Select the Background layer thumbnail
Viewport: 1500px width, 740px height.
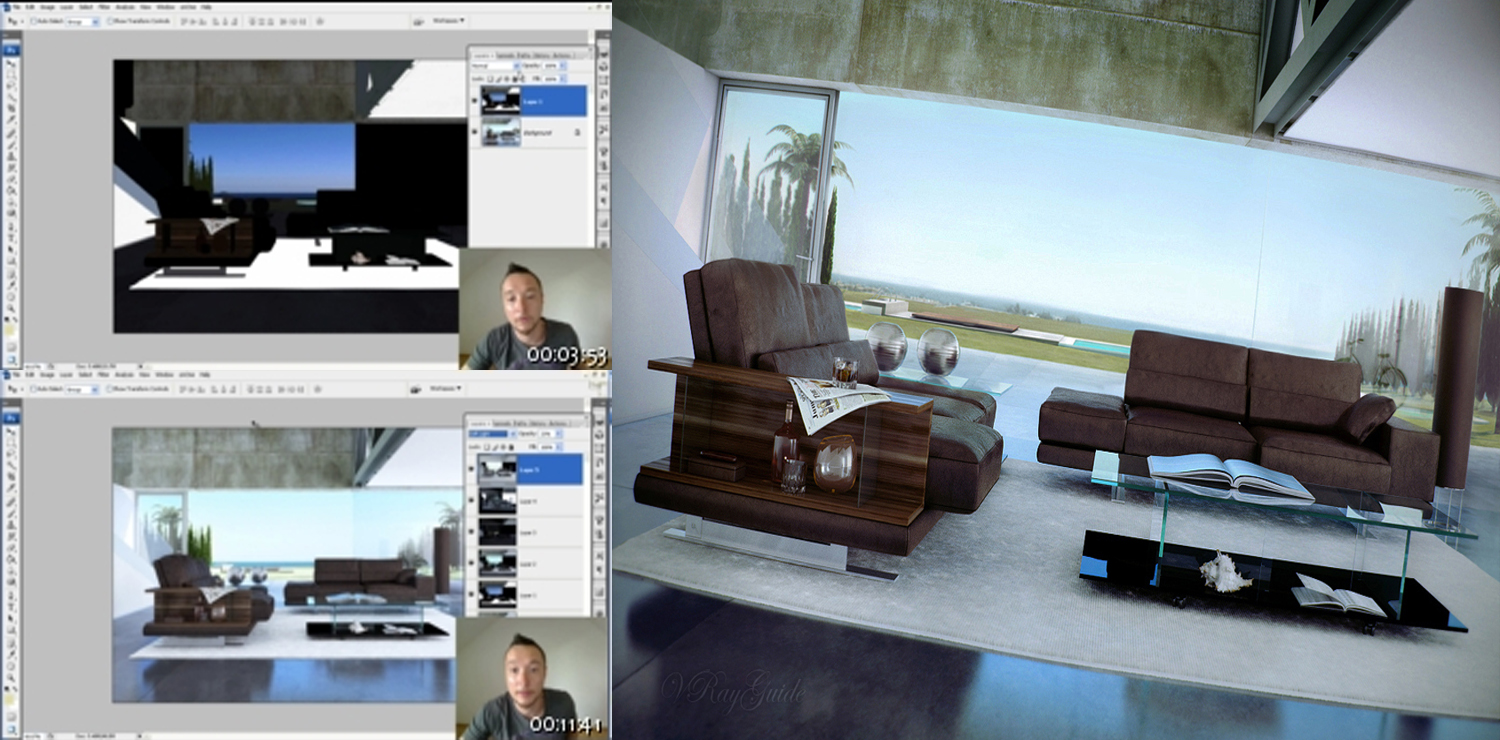501,131
